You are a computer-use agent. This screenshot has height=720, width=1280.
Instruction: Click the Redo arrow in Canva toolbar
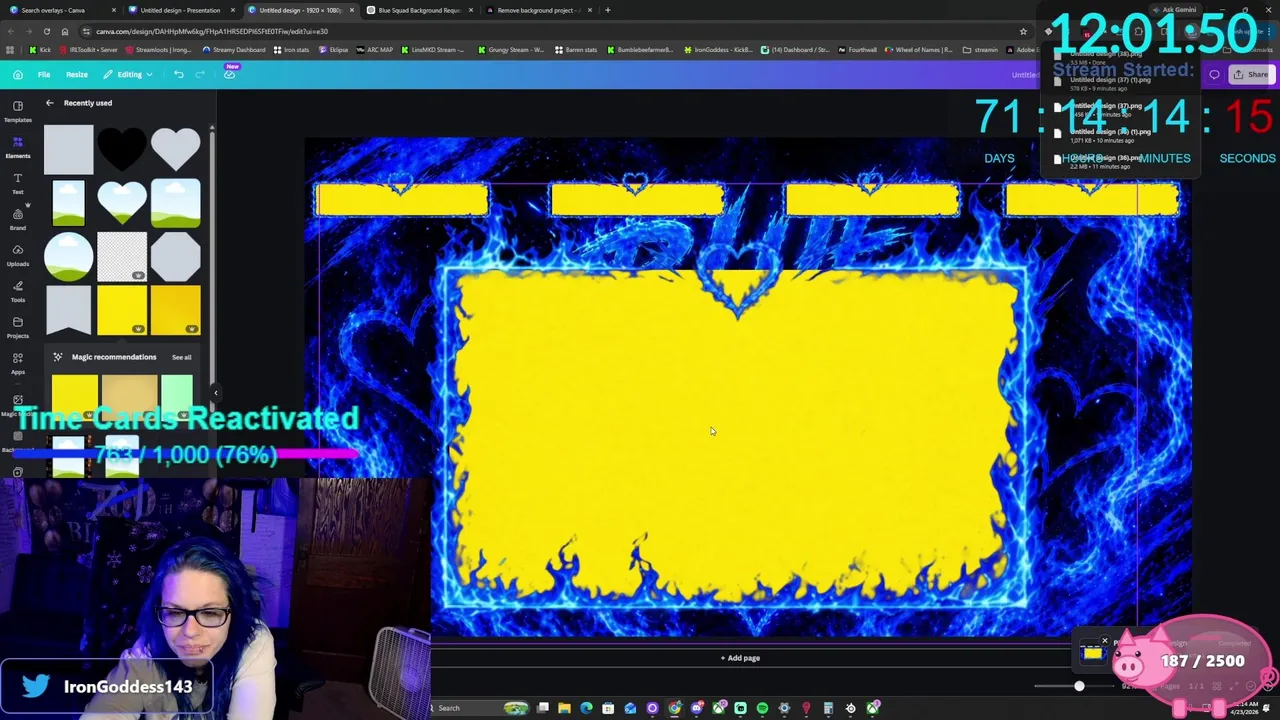200,74
